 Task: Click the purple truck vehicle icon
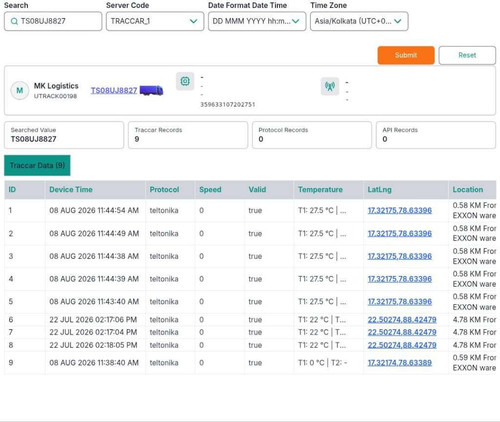[151, 90]
